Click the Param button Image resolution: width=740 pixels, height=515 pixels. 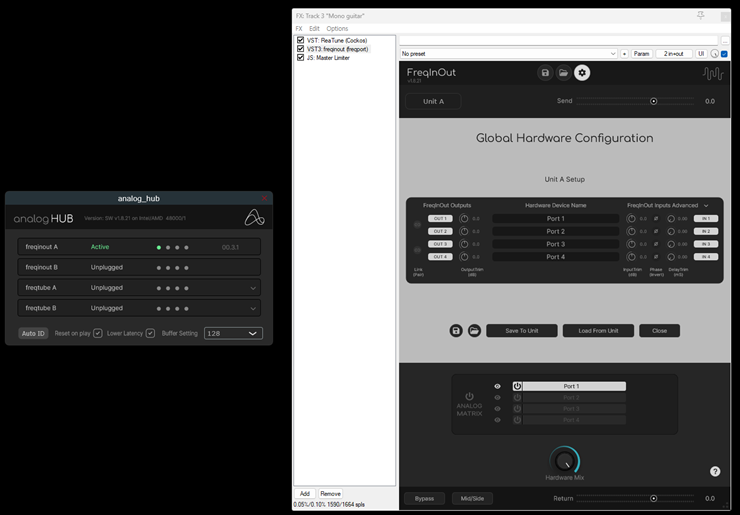click(641, 54)
